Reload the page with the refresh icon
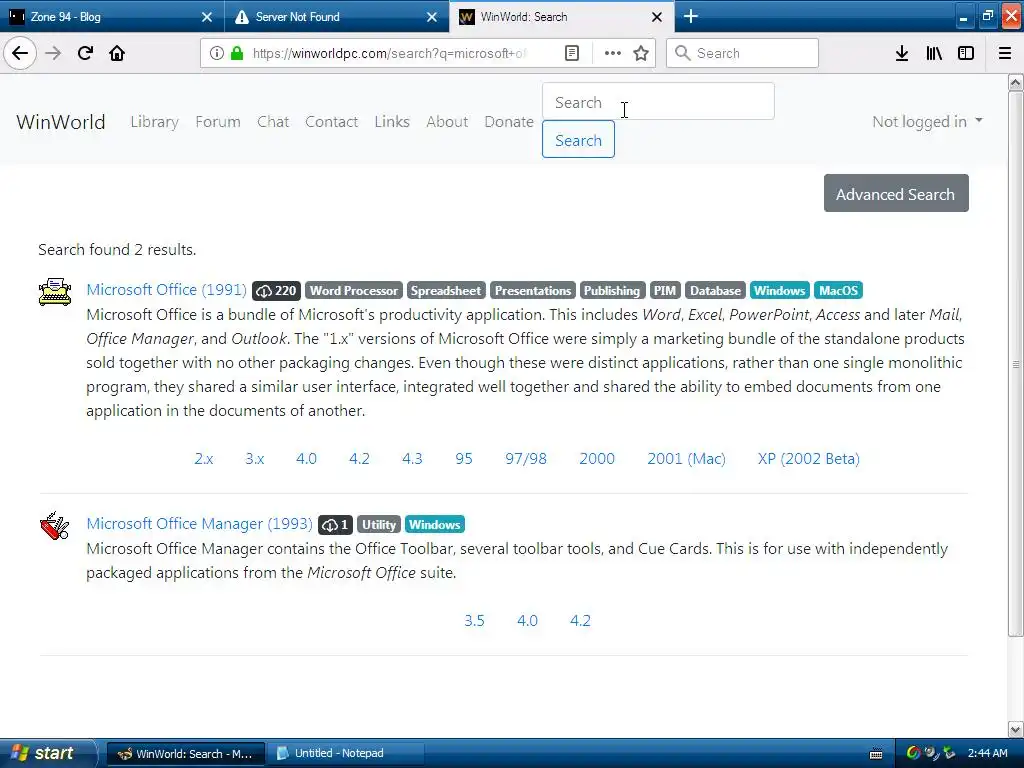 (85, 53)
